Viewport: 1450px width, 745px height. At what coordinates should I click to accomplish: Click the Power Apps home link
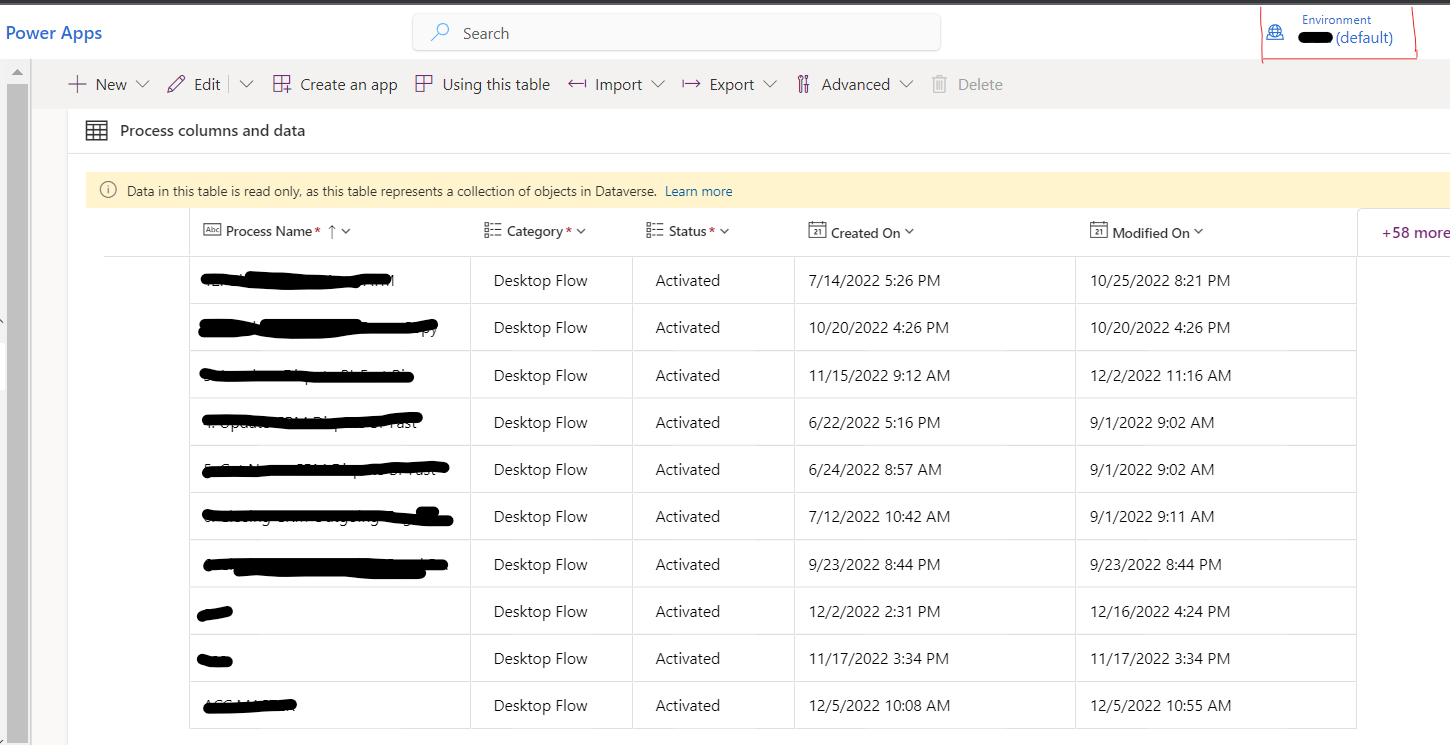point(53,32)
